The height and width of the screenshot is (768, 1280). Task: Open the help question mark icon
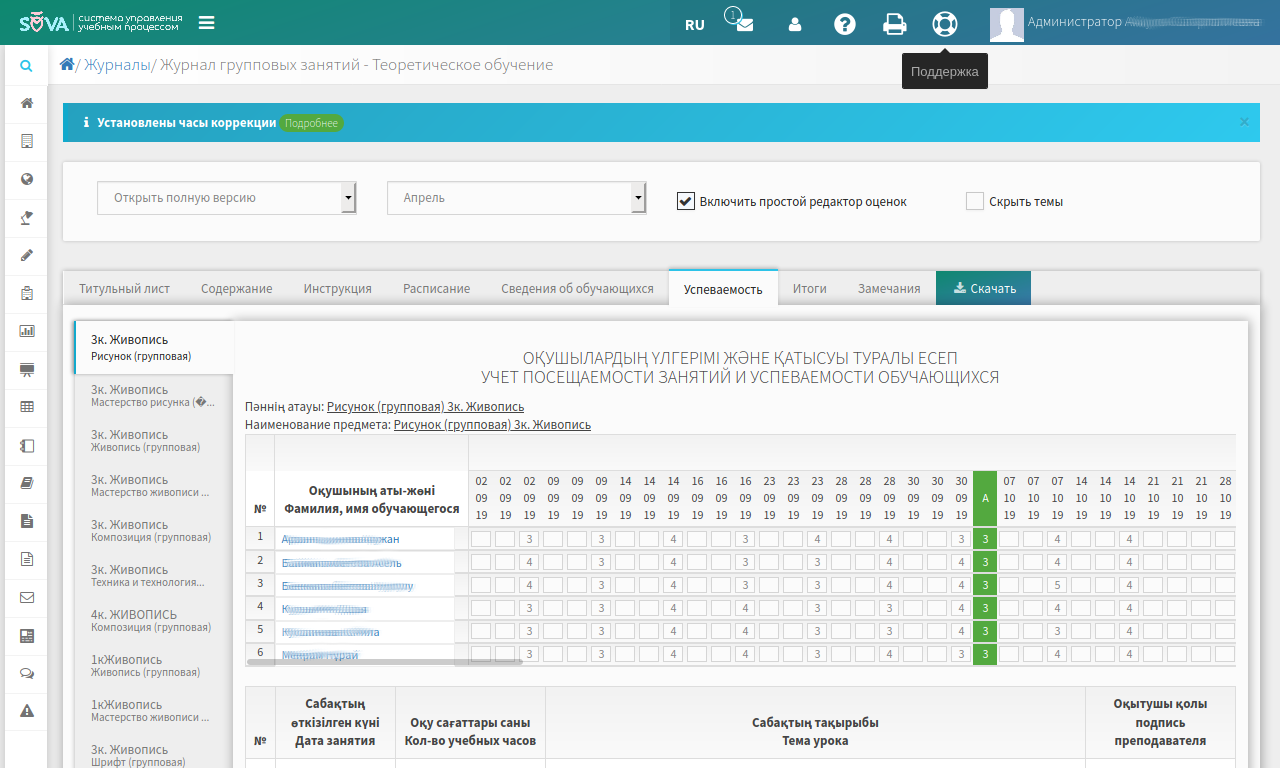click(x=845, y=24)
